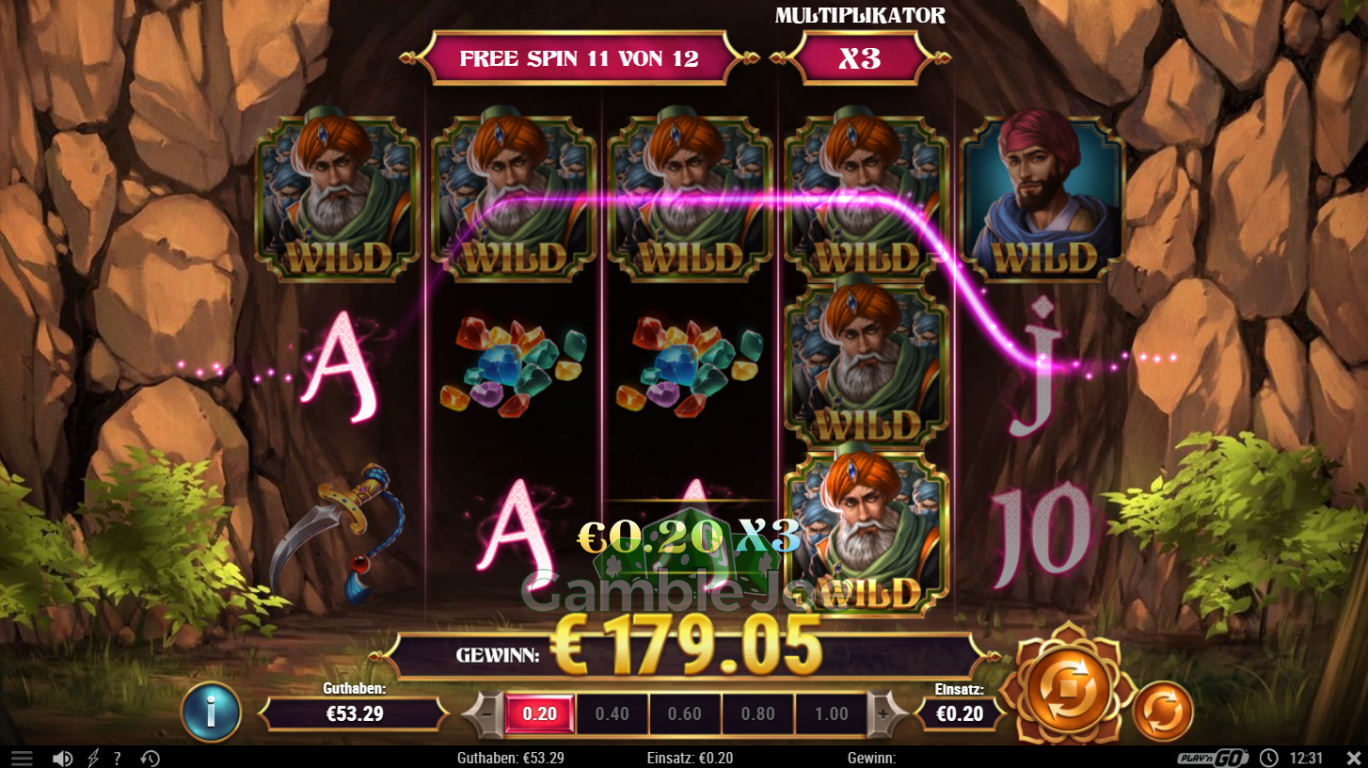This screenshot has height=768, width=1368.
Task: Toggle fast play lightning icon
Action: click(94, 758)
